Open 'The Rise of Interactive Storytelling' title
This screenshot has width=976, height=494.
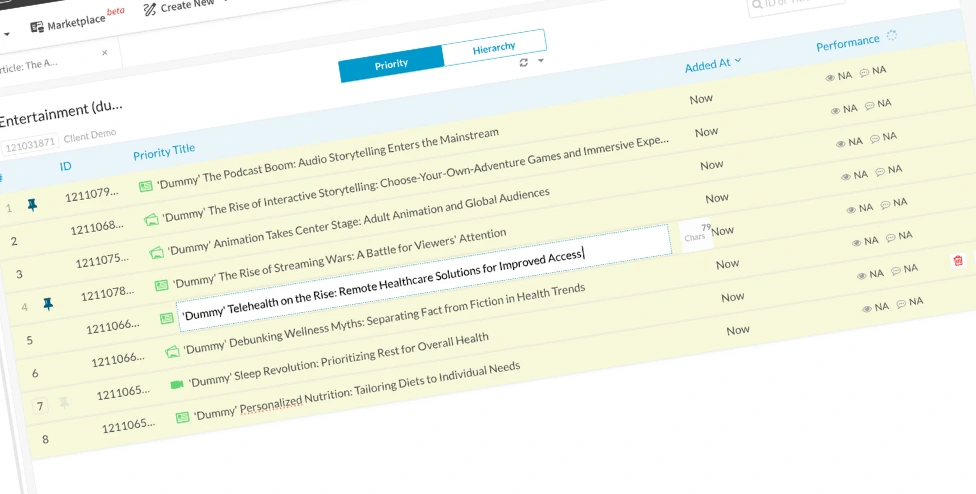416,179
